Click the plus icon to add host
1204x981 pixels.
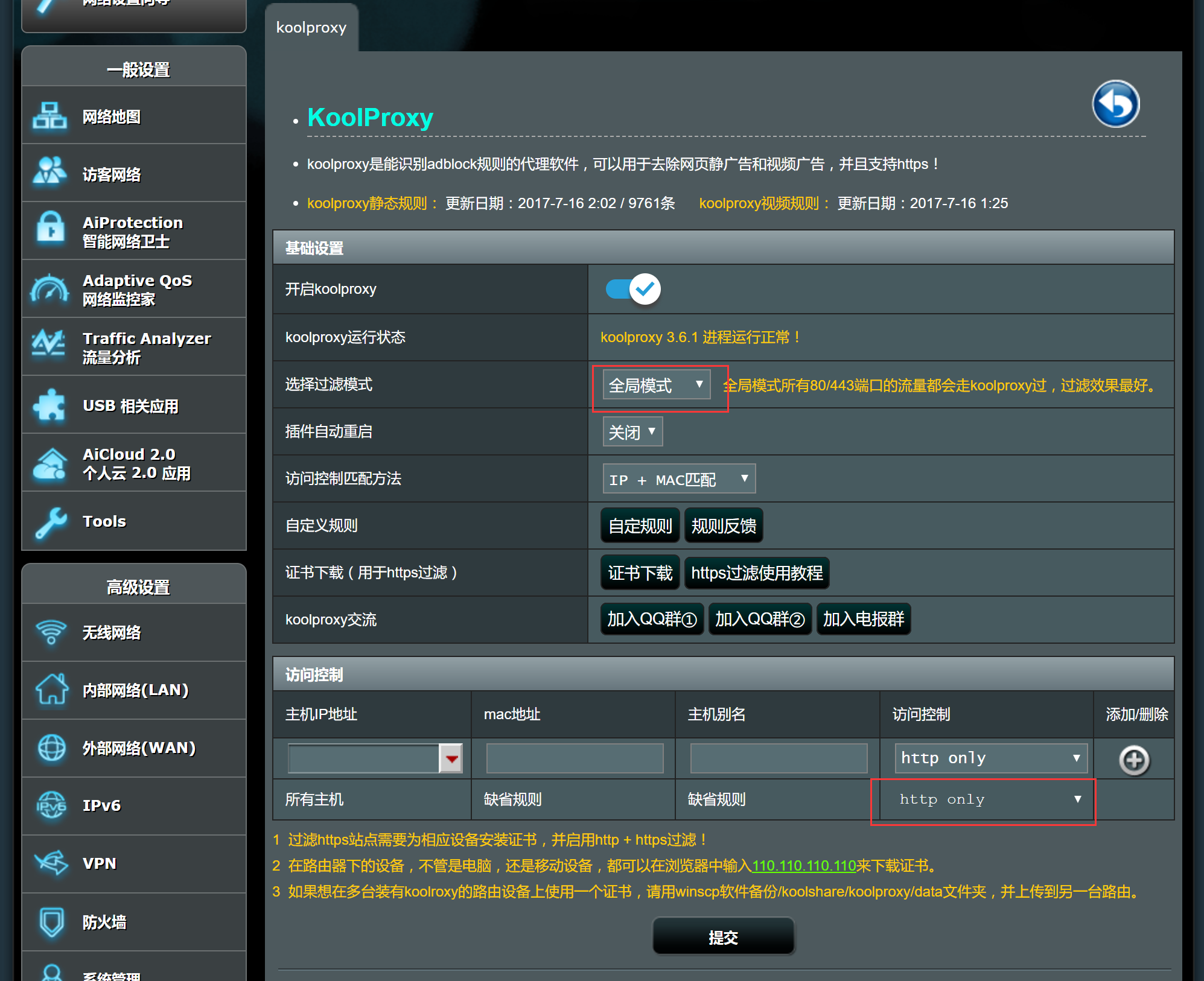point(1133,760)
